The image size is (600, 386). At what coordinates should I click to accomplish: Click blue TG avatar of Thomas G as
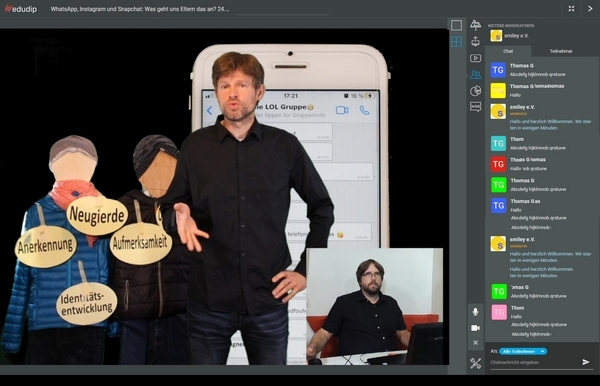(498, 205)
